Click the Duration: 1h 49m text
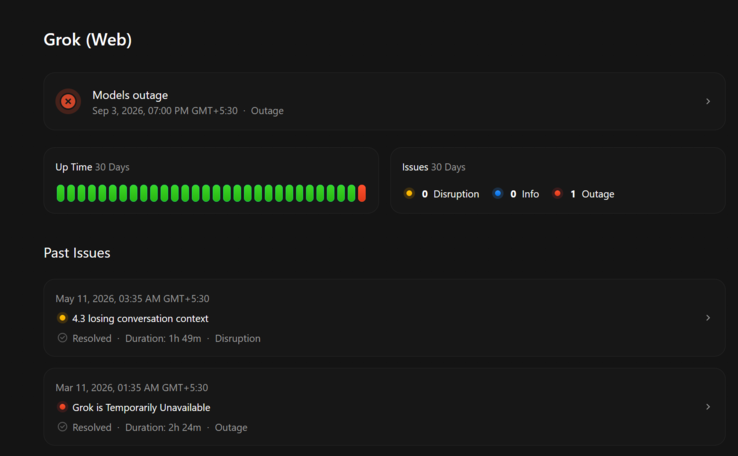Viewport: 738px width, 456px height. 163,338
